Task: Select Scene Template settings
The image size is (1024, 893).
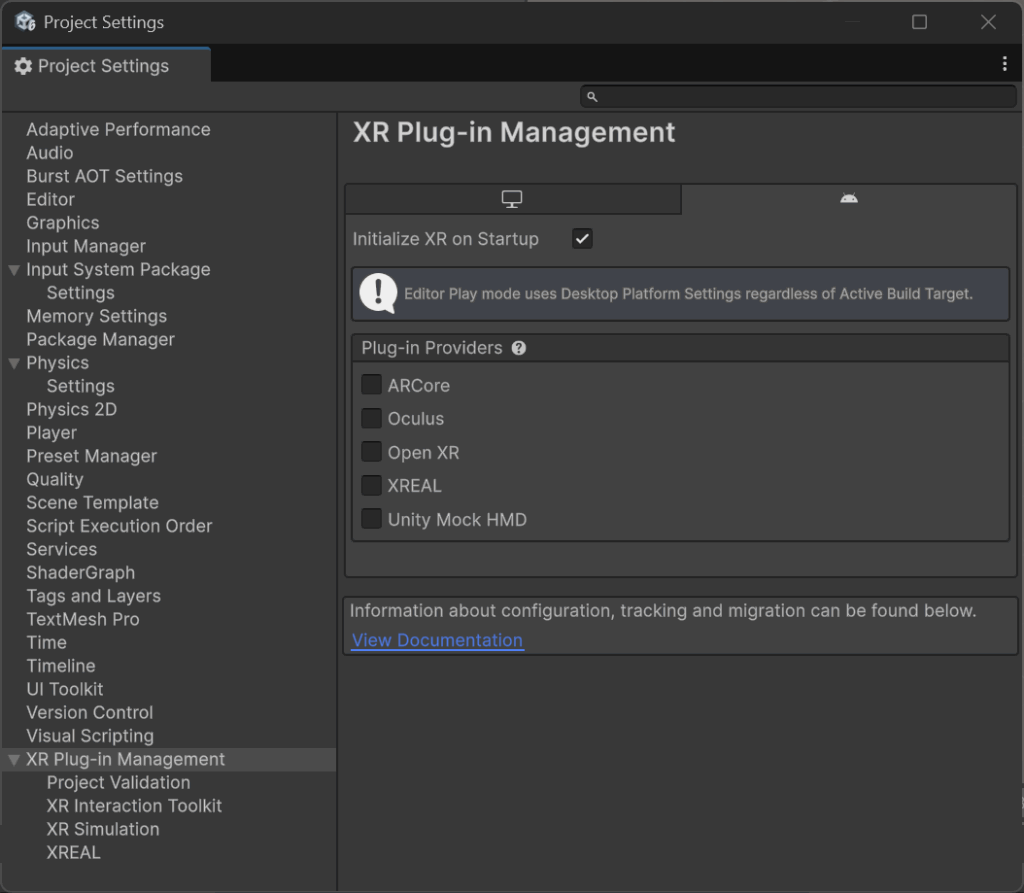Action: coord(93,503)
